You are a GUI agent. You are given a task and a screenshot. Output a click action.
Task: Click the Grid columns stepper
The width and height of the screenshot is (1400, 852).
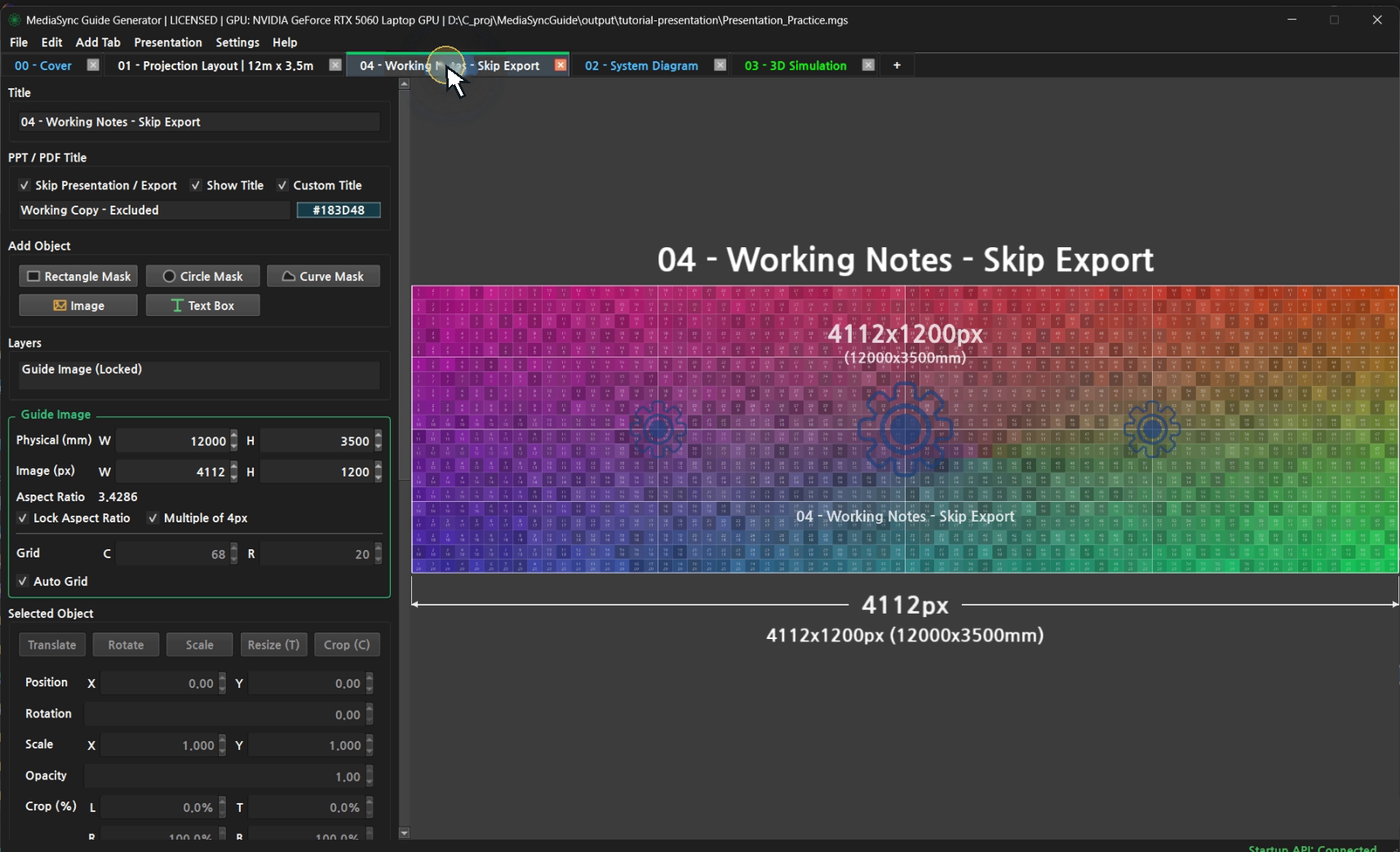pos(233,554)
